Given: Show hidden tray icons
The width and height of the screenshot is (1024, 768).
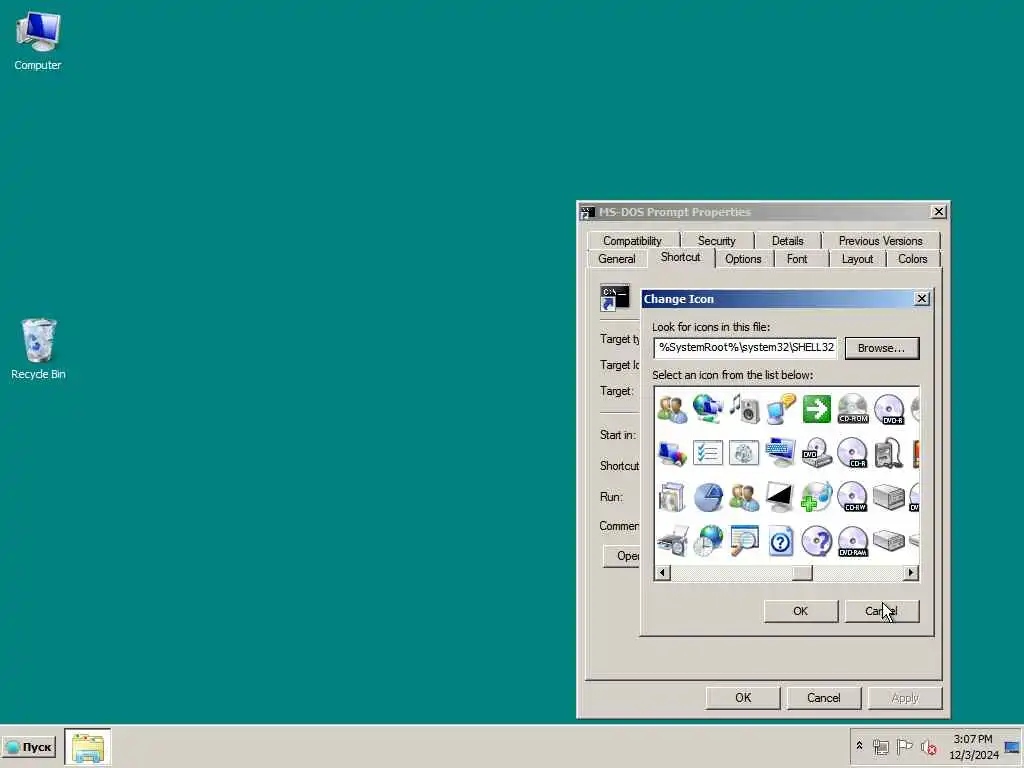Looking at the screenshot, I should pos(859,746).
